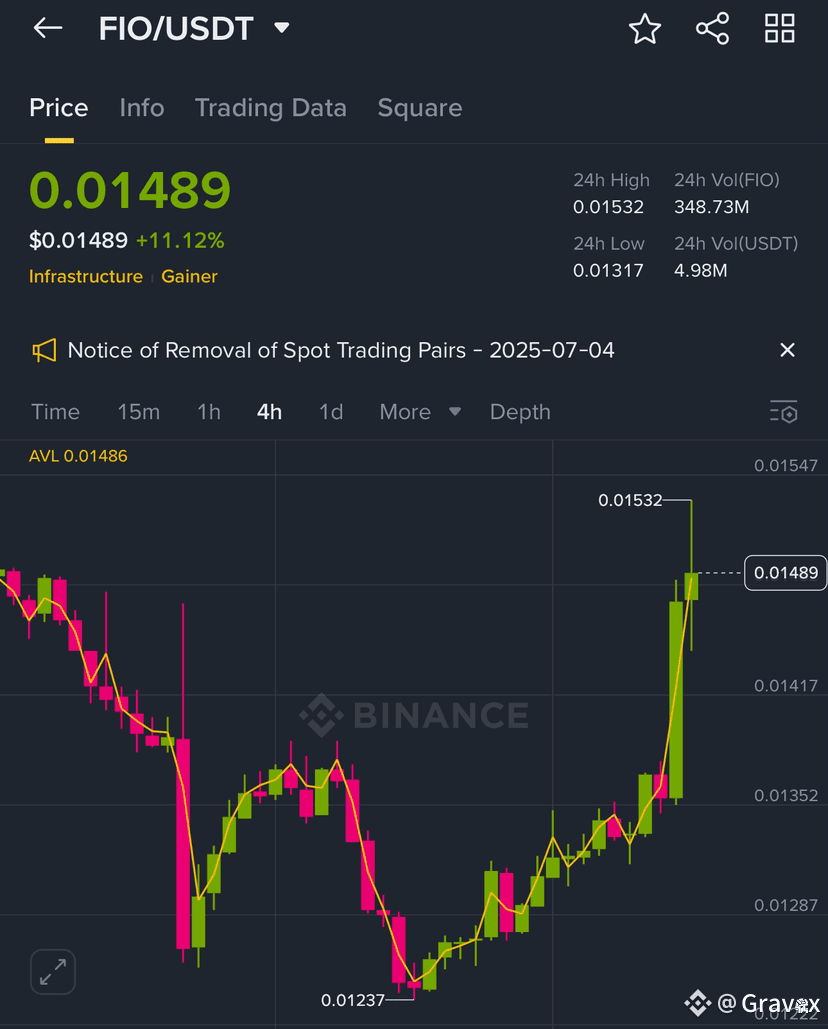This screenshot has height=1029, width=828.
Task: Open the trading pair selector next to FIO/USDT
Action: (281, 27)
